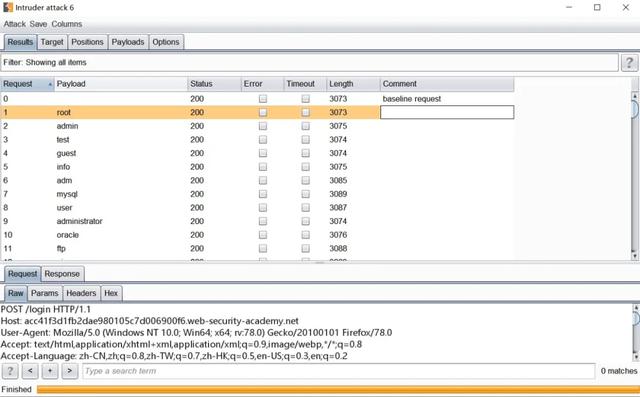
Task: Sort by the Error column header
Action: pos(262,84)
